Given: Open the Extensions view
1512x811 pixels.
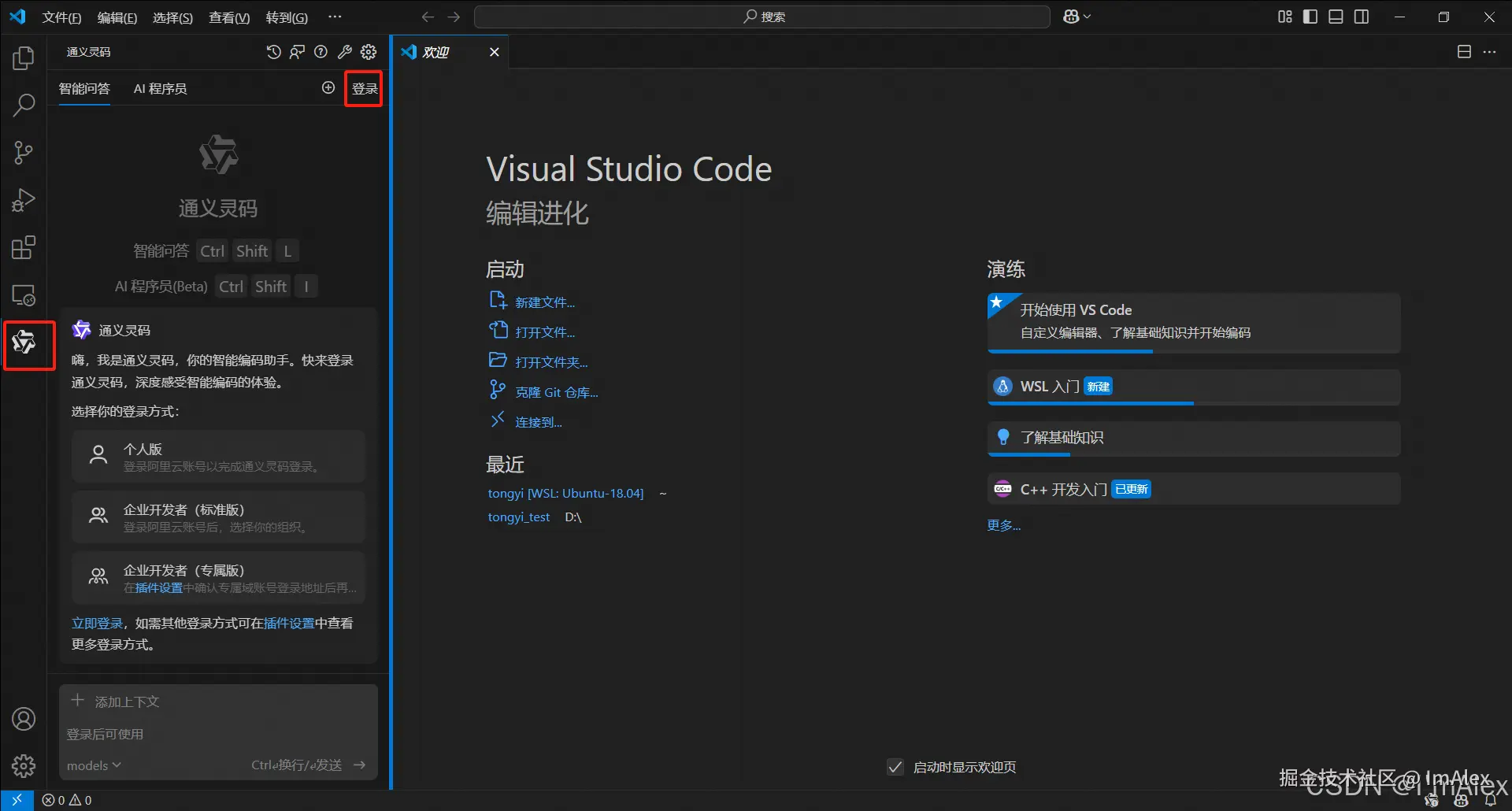Looking at the screenshot, I should click(x=24, y=248).
